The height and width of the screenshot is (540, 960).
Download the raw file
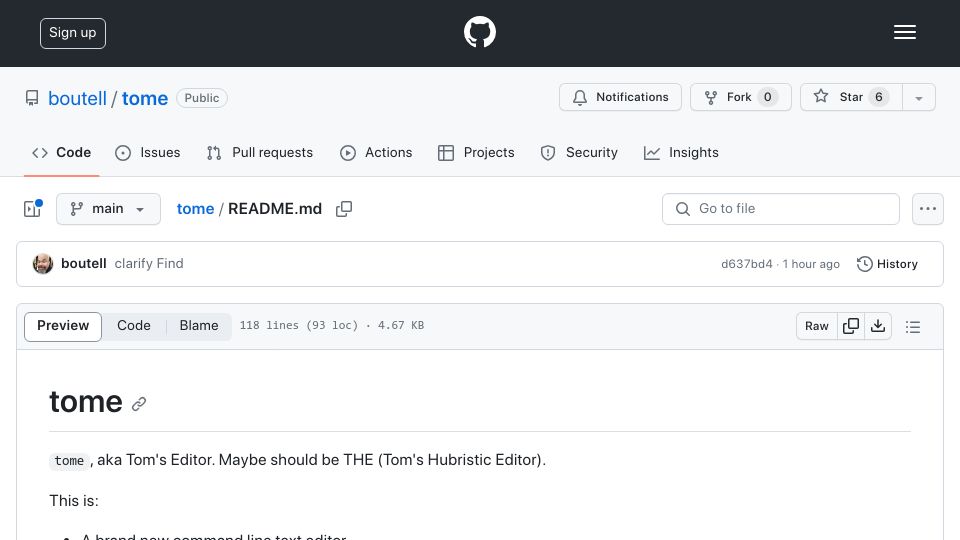click(x=878, y=326)
